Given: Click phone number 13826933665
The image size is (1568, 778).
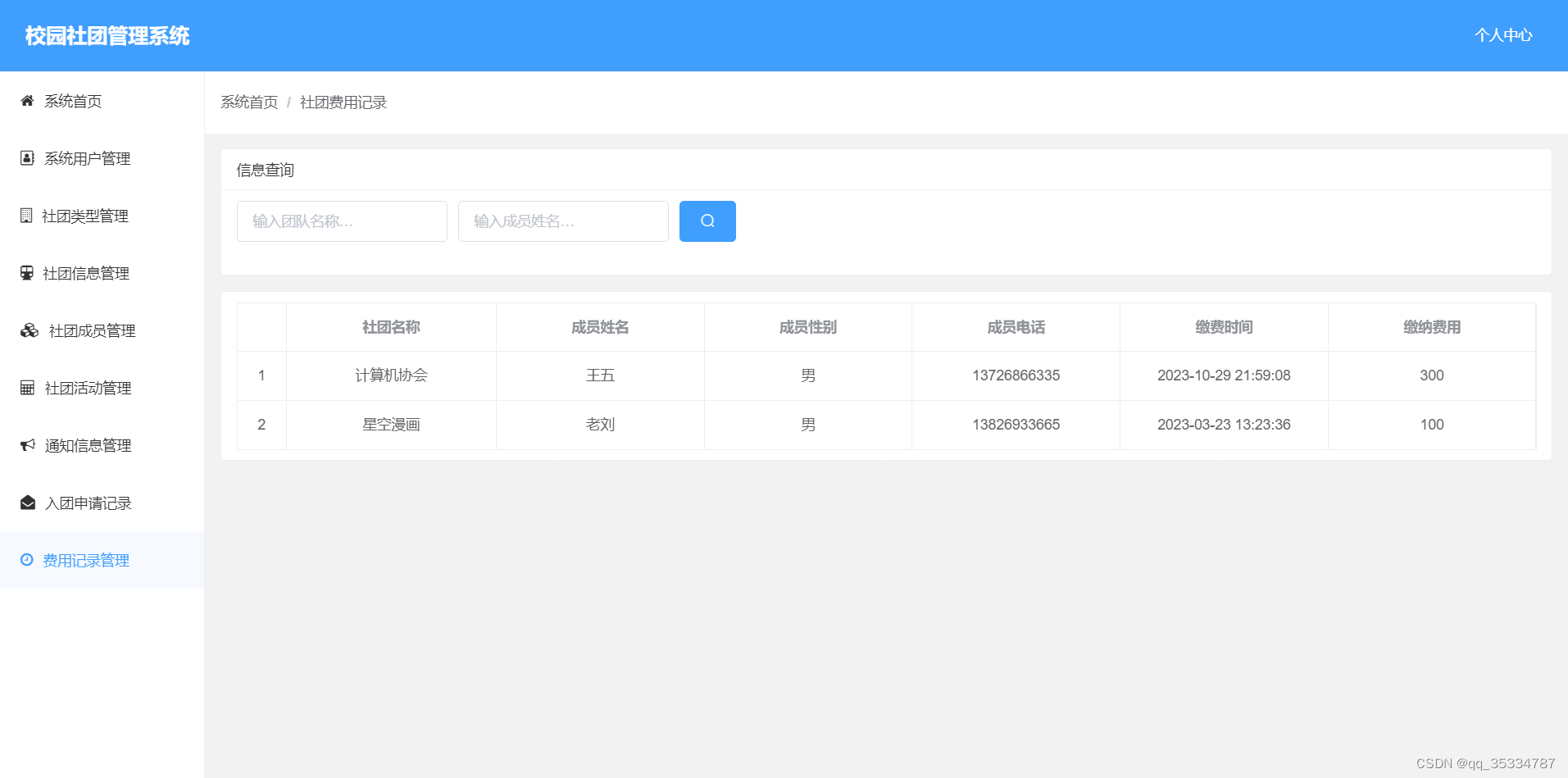Looking at the screenshot, I should (x=1016, y=425).
